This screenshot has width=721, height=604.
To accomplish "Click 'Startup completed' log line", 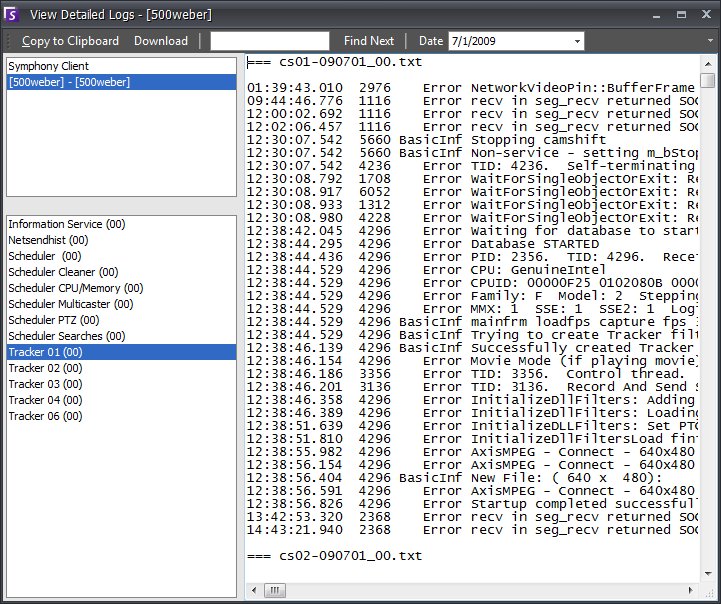I will 472,504.
